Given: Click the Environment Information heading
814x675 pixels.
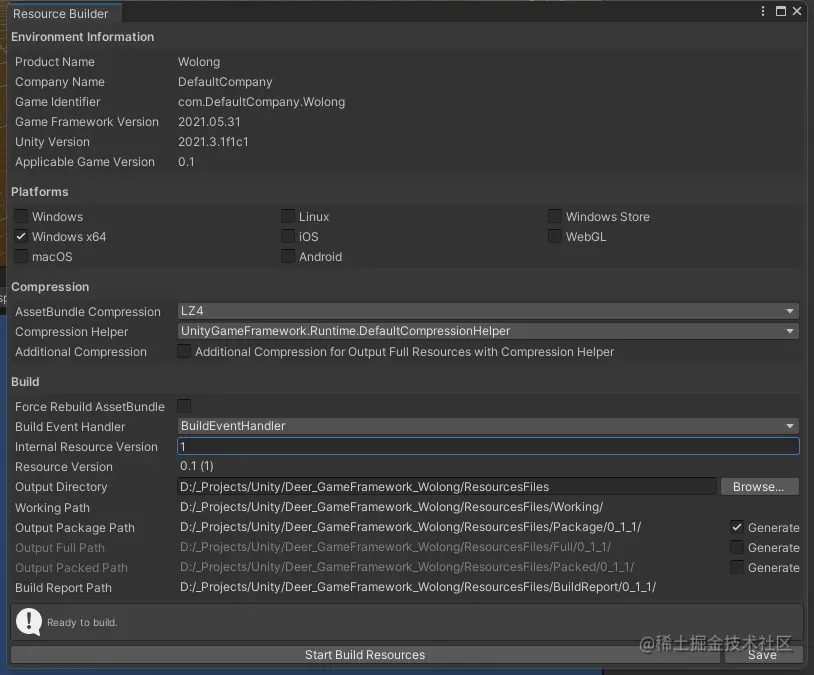Looking at the screenshot, I should point(83,37).
